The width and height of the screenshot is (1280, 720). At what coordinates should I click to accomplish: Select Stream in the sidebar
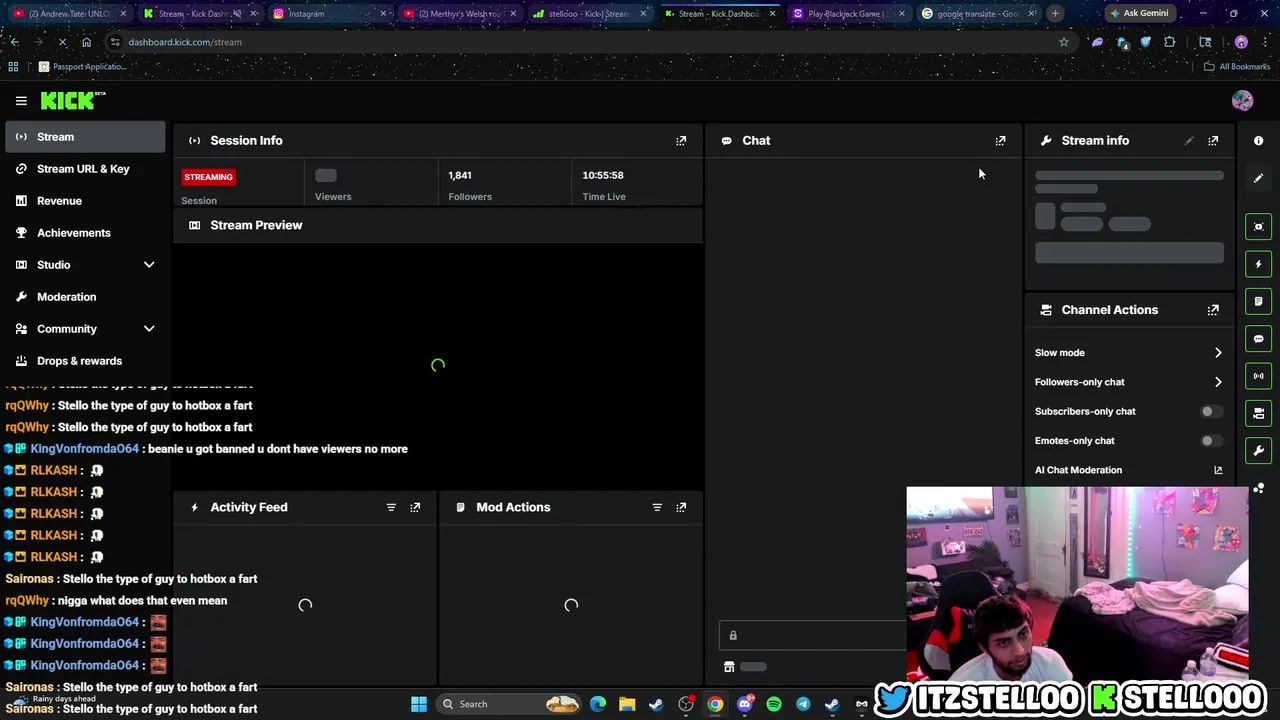tap(85, 137)
